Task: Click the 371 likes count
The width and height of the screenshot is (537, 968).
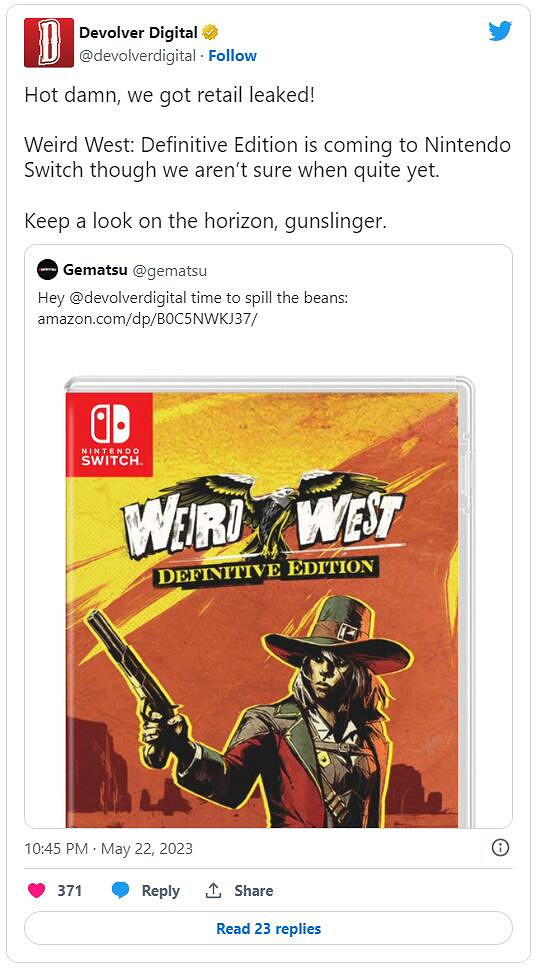Action: [x=70, y=890]
